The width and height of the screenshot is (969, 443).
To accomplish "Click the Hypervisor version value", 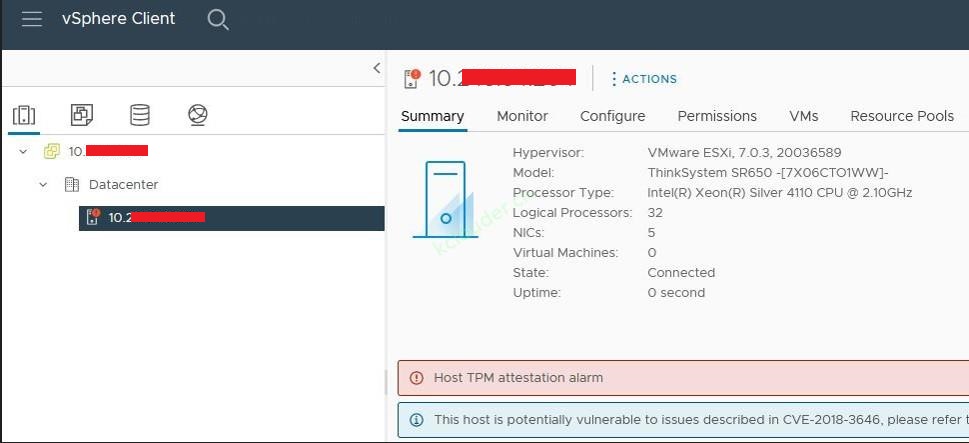I will (744, 153).
